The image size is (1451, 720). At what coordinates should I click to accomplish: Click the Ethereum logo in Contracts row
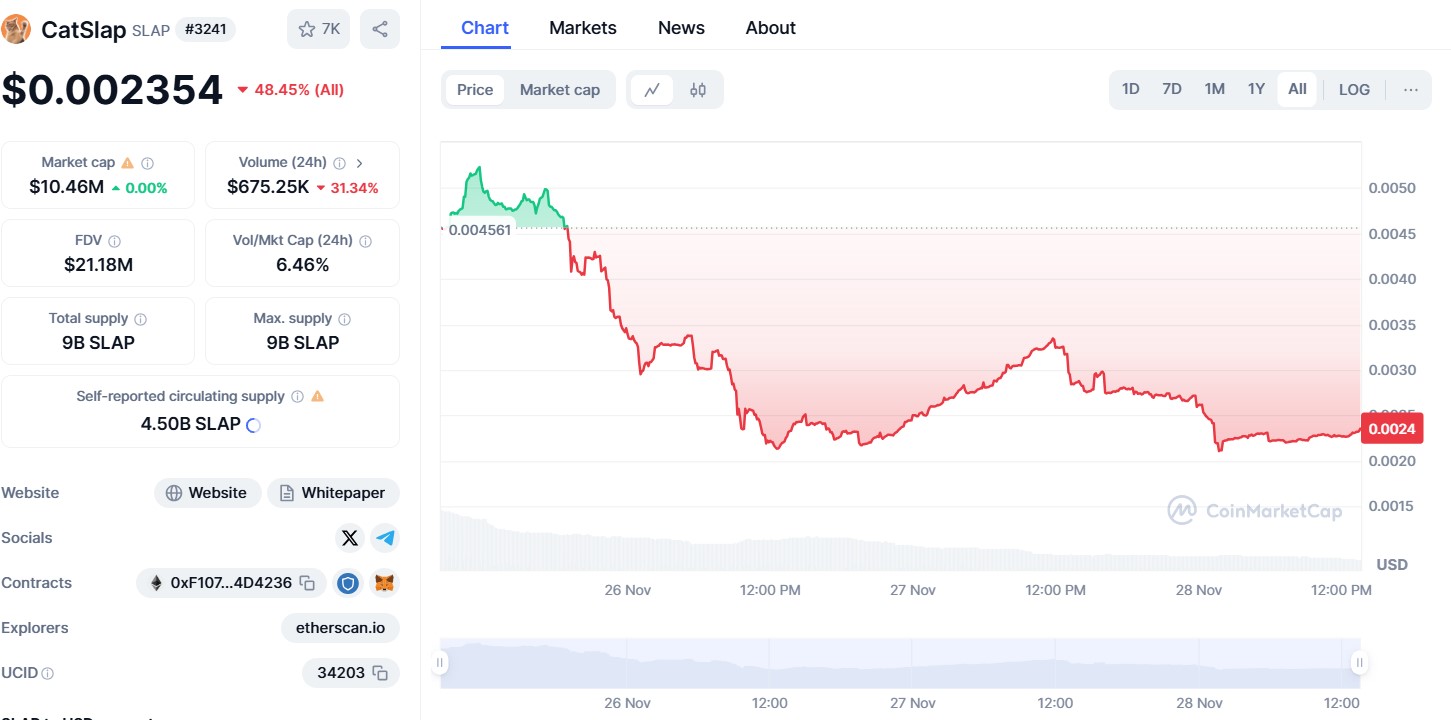156,583
